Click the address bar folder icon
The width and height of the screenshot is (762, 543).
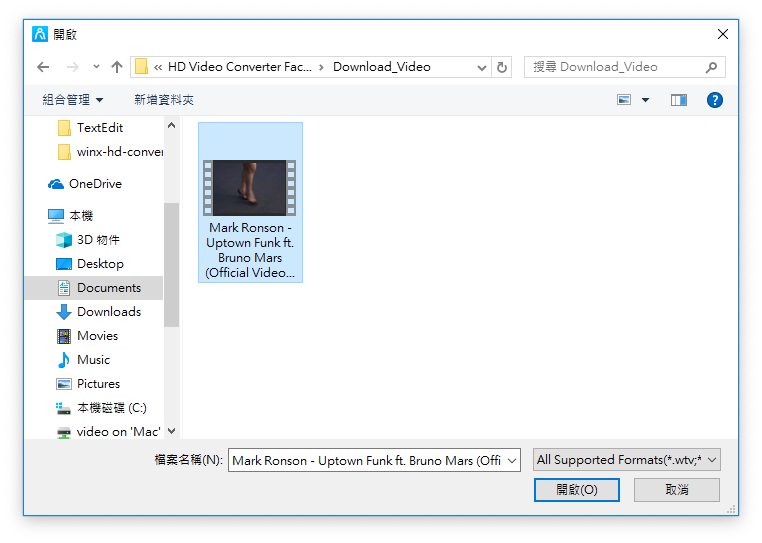[x=141, y=67]
